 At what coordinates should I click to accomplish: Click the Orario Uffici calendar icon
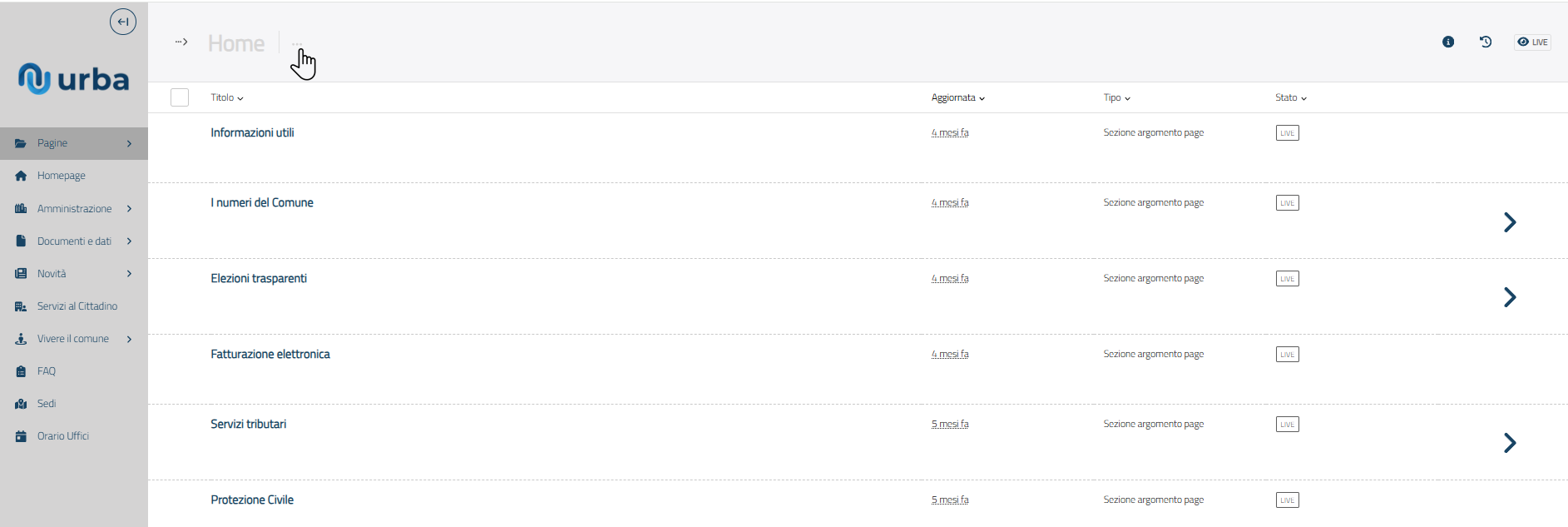coord(21,436)
